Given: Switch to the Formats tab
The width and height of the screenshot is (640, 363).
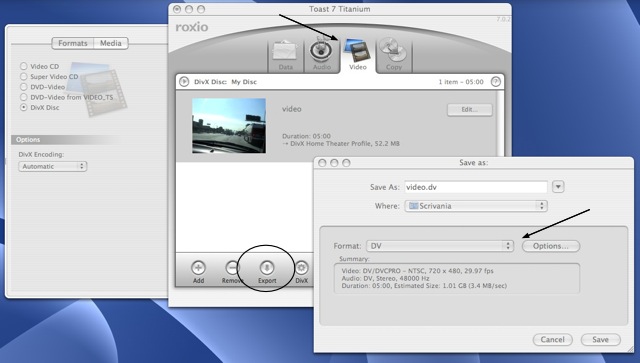Looking at the screenshot, I should [73, 43].
